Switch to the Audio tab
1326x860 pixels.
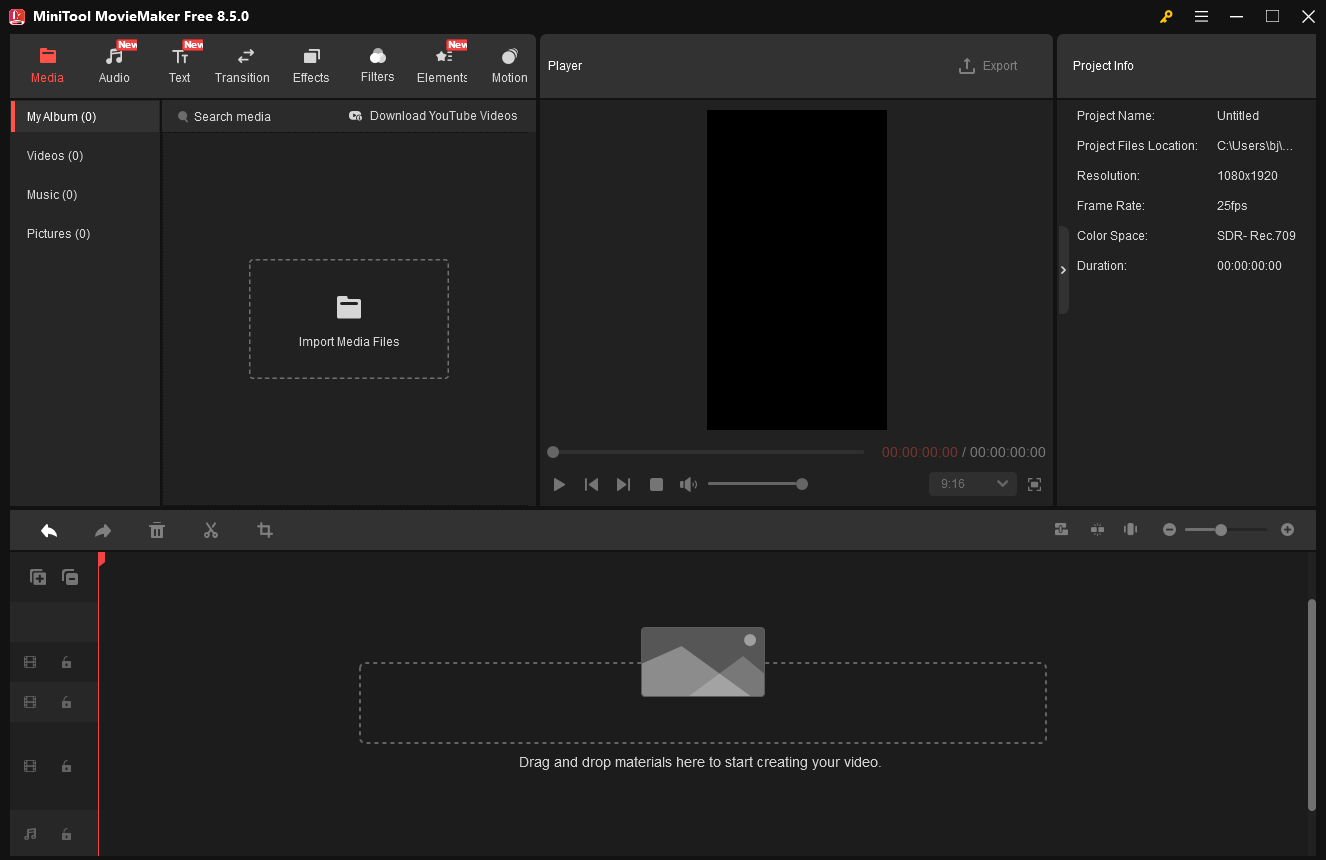[113, 63]
